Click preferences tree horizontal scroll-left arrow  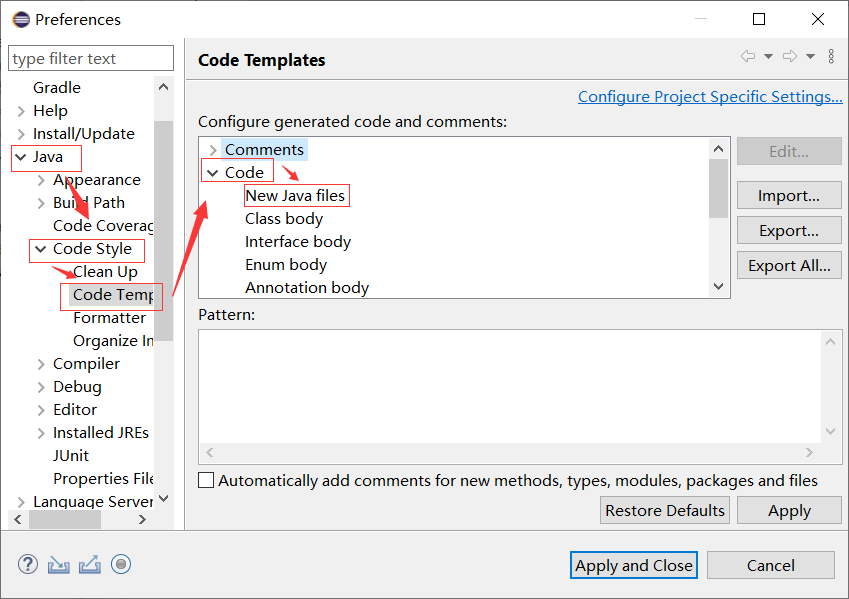(18, 520)
